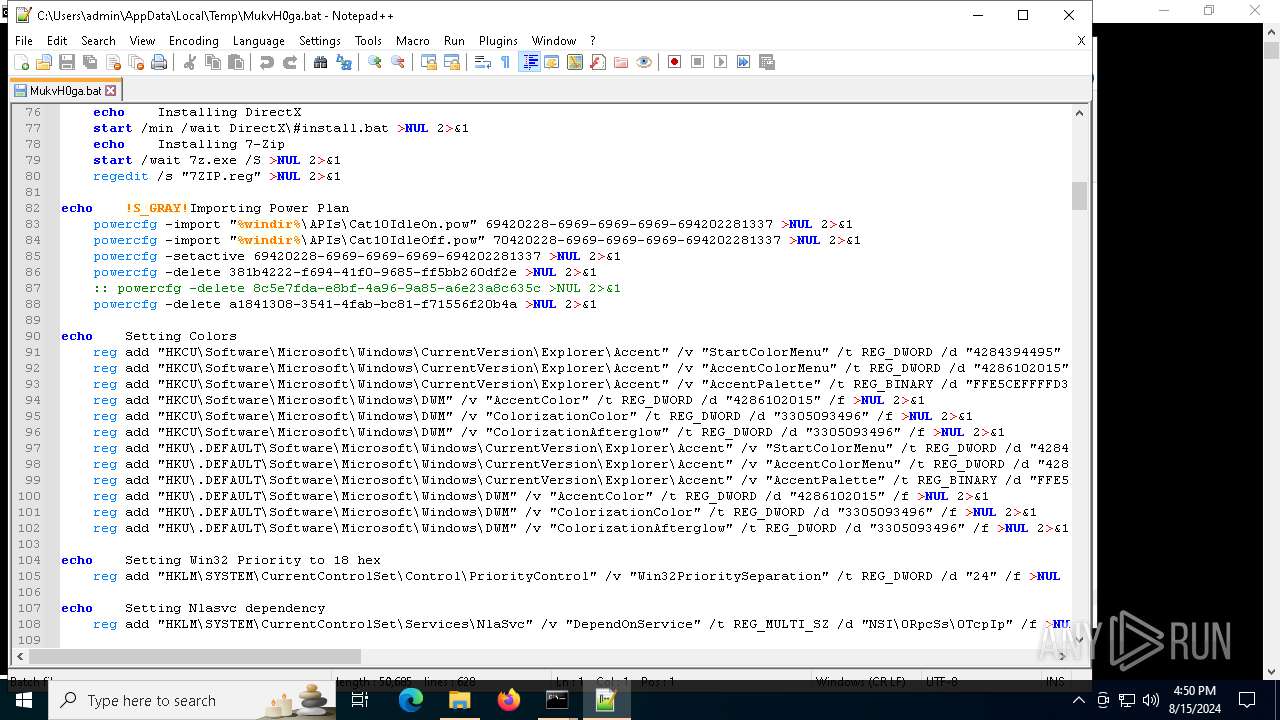
Task: Open the Plugins menu
Action: pos(498,41)
